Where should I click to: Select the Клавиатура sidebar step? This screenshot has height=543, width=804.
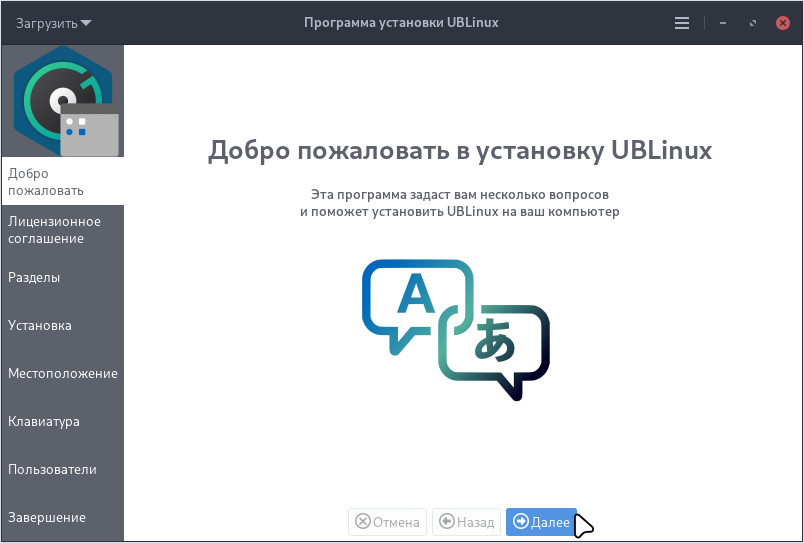(x=63, y=421)
